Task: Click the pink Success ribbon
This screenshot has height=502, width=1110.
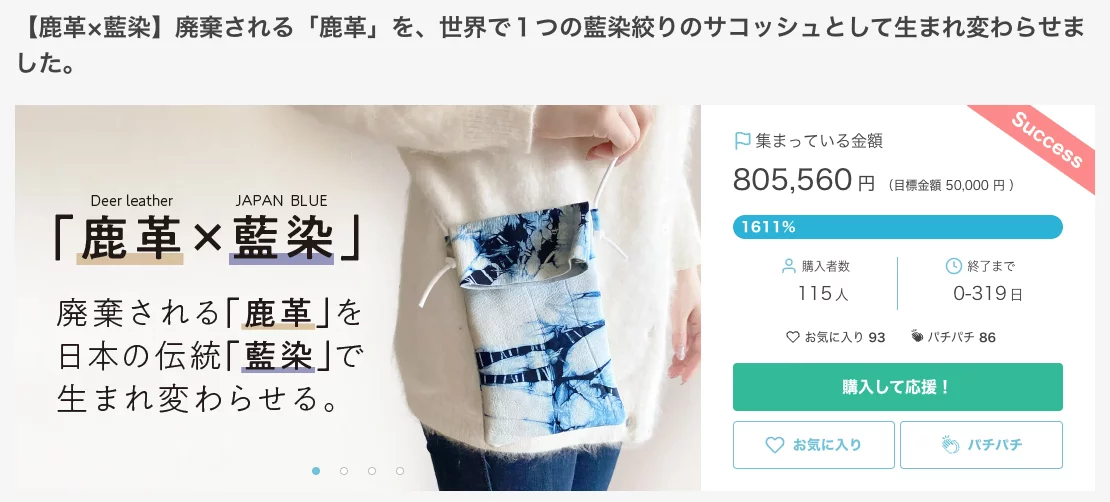Action: coord(1046,140)
